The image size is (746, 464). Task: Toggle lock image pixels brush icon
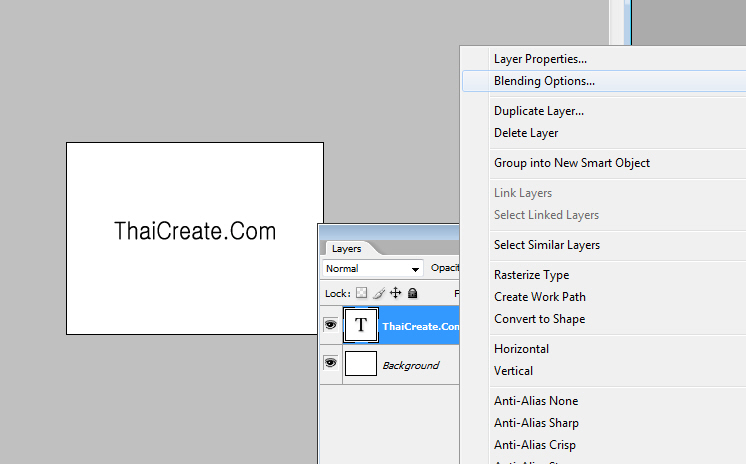[379, 293]
